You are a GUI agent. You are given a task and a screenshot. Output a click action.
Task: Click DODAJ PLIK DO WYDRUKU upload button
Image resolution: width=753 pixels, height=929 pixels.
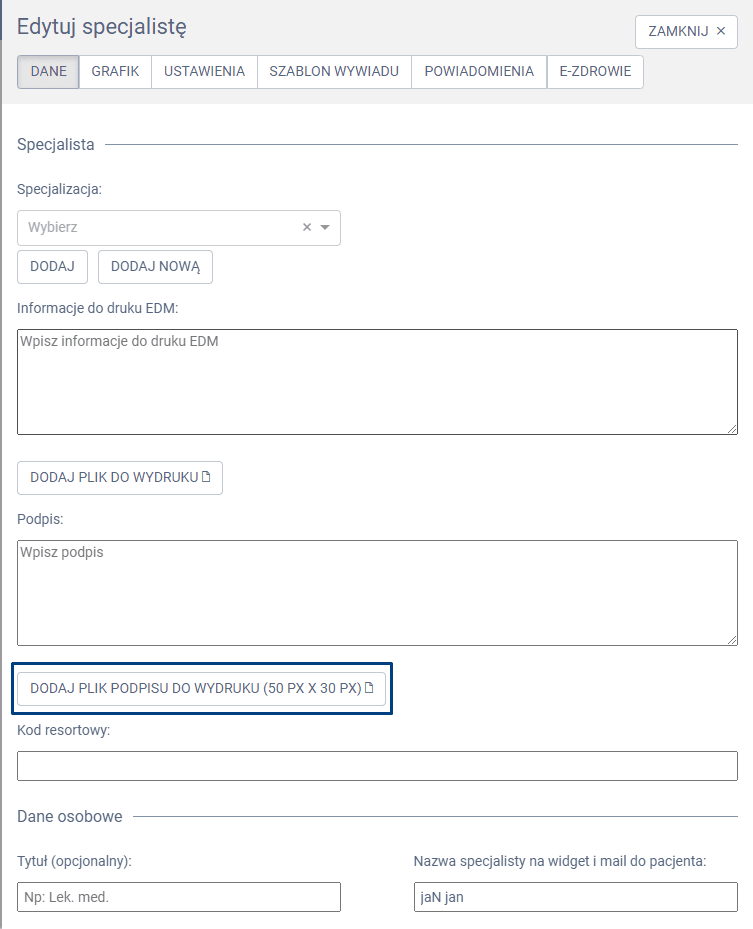click(120, 478)
